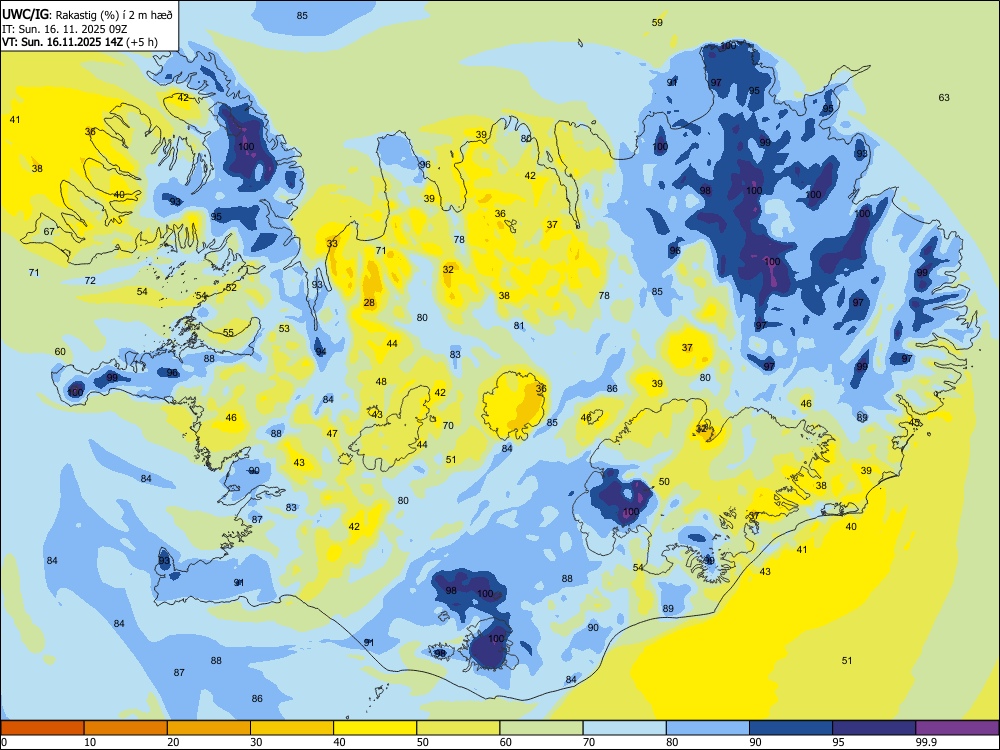The height and width of the screenshot is (750, 1000).
Task: Click the humidity value 48
Action: pos(381,381)
